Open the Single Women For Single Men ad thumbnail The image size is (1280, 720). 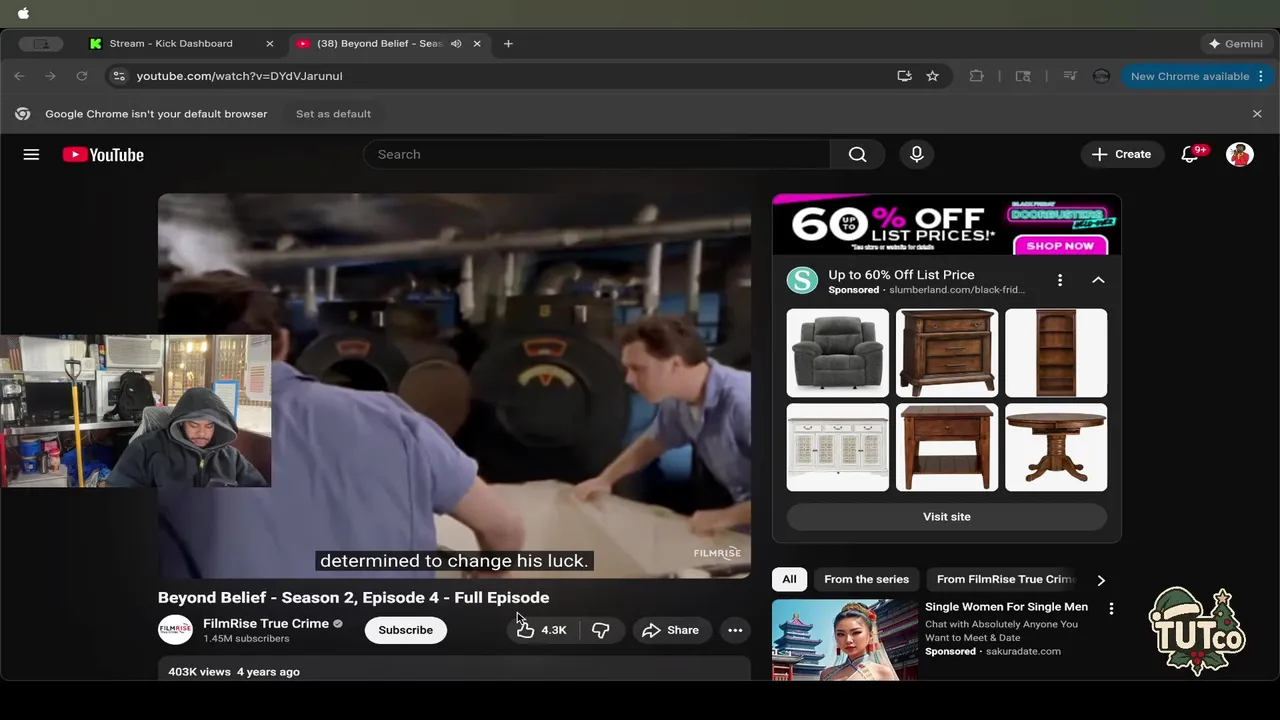844,640
